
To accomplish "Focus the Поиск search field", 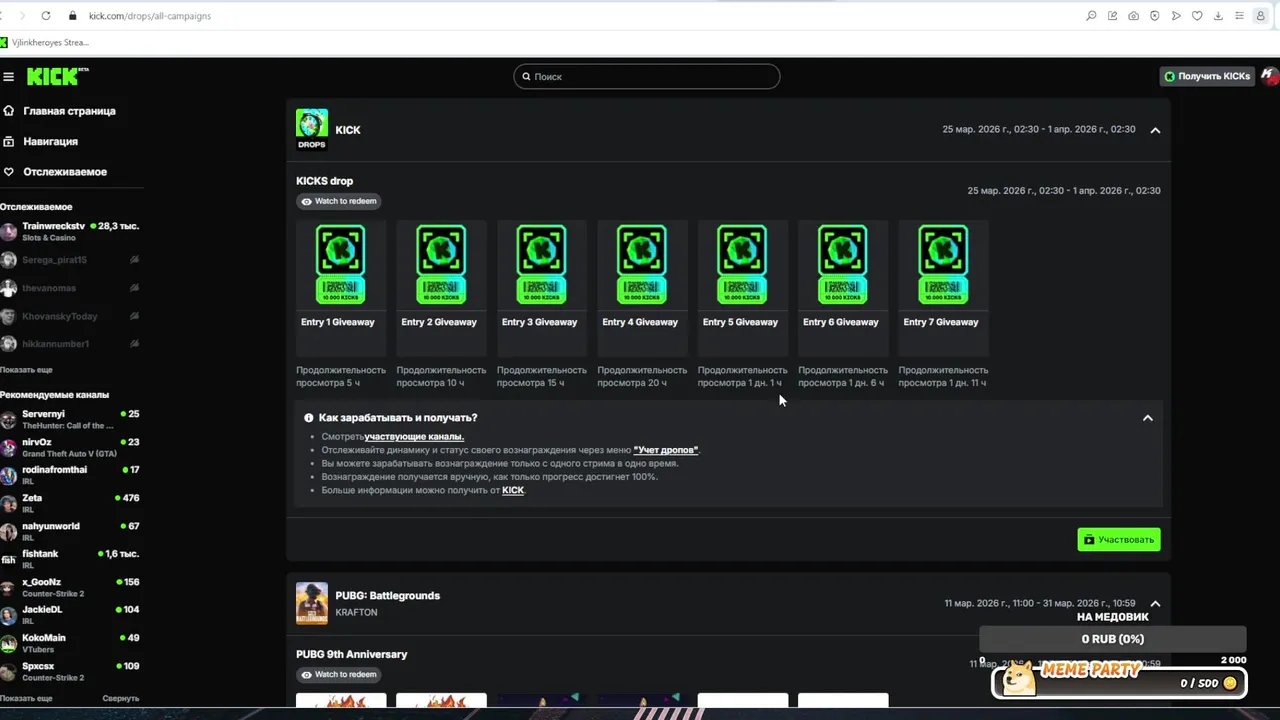I will click(x=647, y=77).
